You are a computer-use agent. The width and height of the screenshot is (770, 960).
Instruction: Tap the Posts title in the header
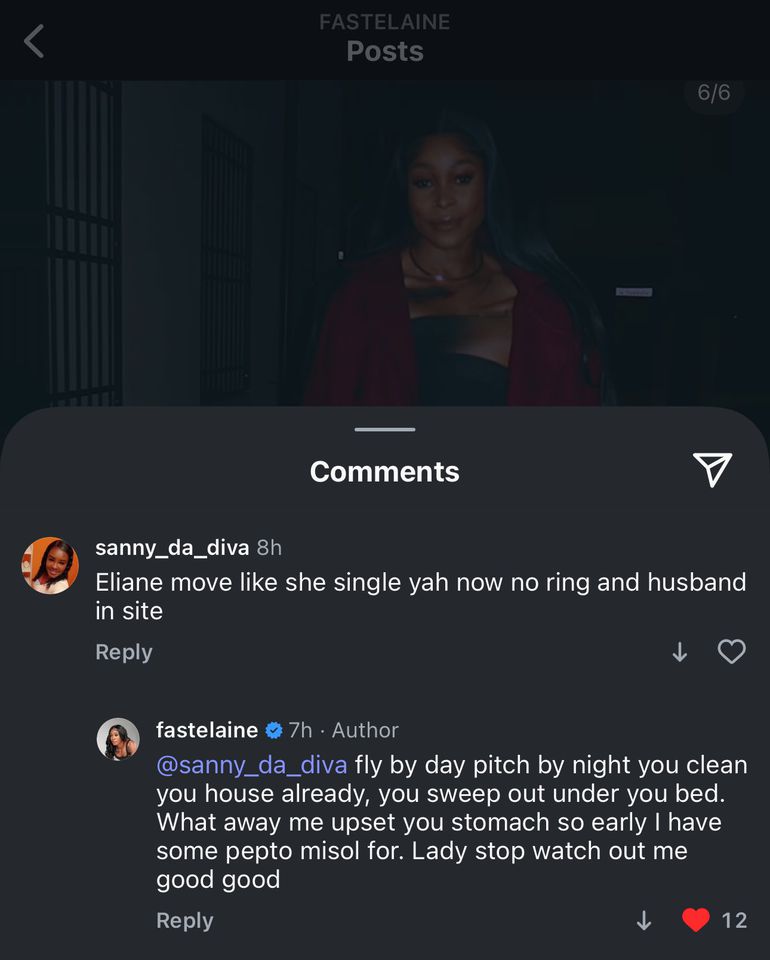(385, 52)
